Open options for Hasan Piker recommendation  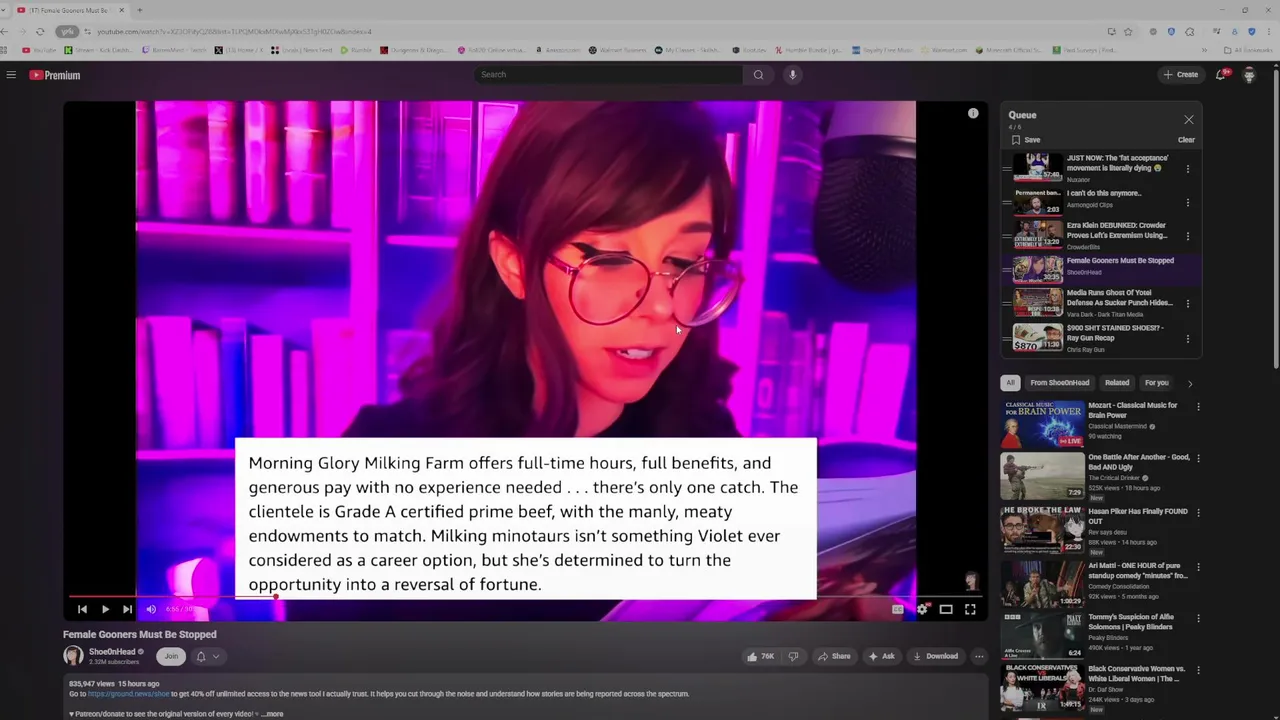click(x=1198, y=513)
